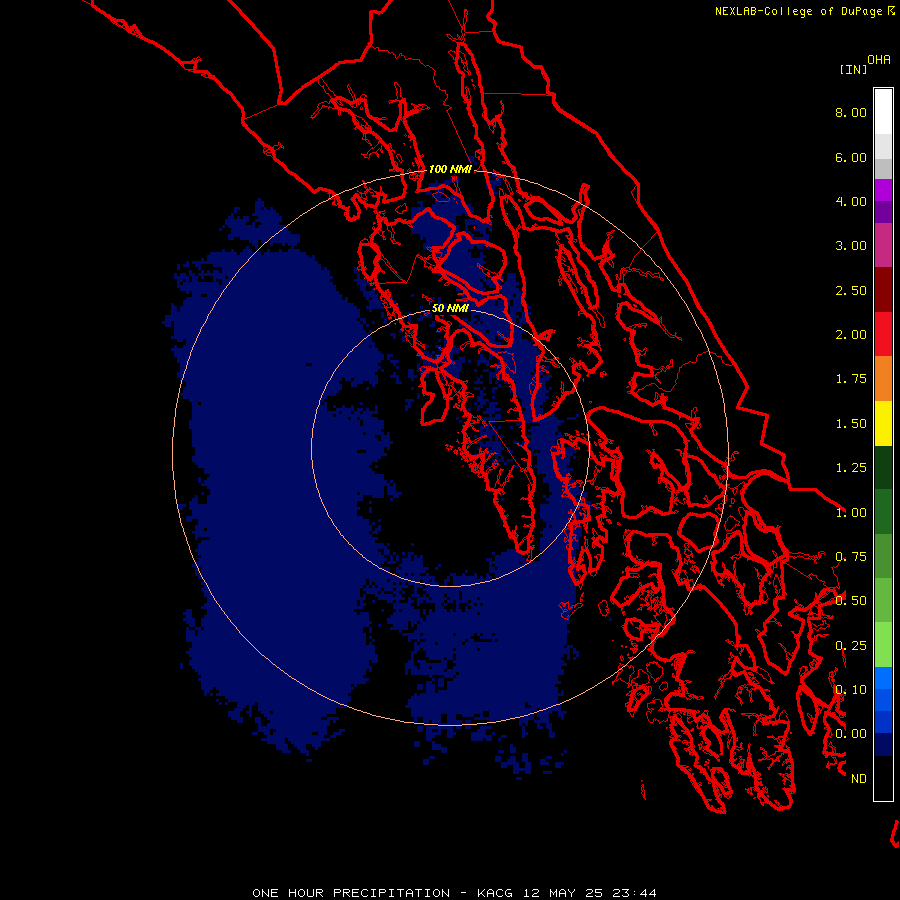This screenshot has height=900, width=900.
Task: Click the white legend swatch at top
Action: click(x=883, y=111)
